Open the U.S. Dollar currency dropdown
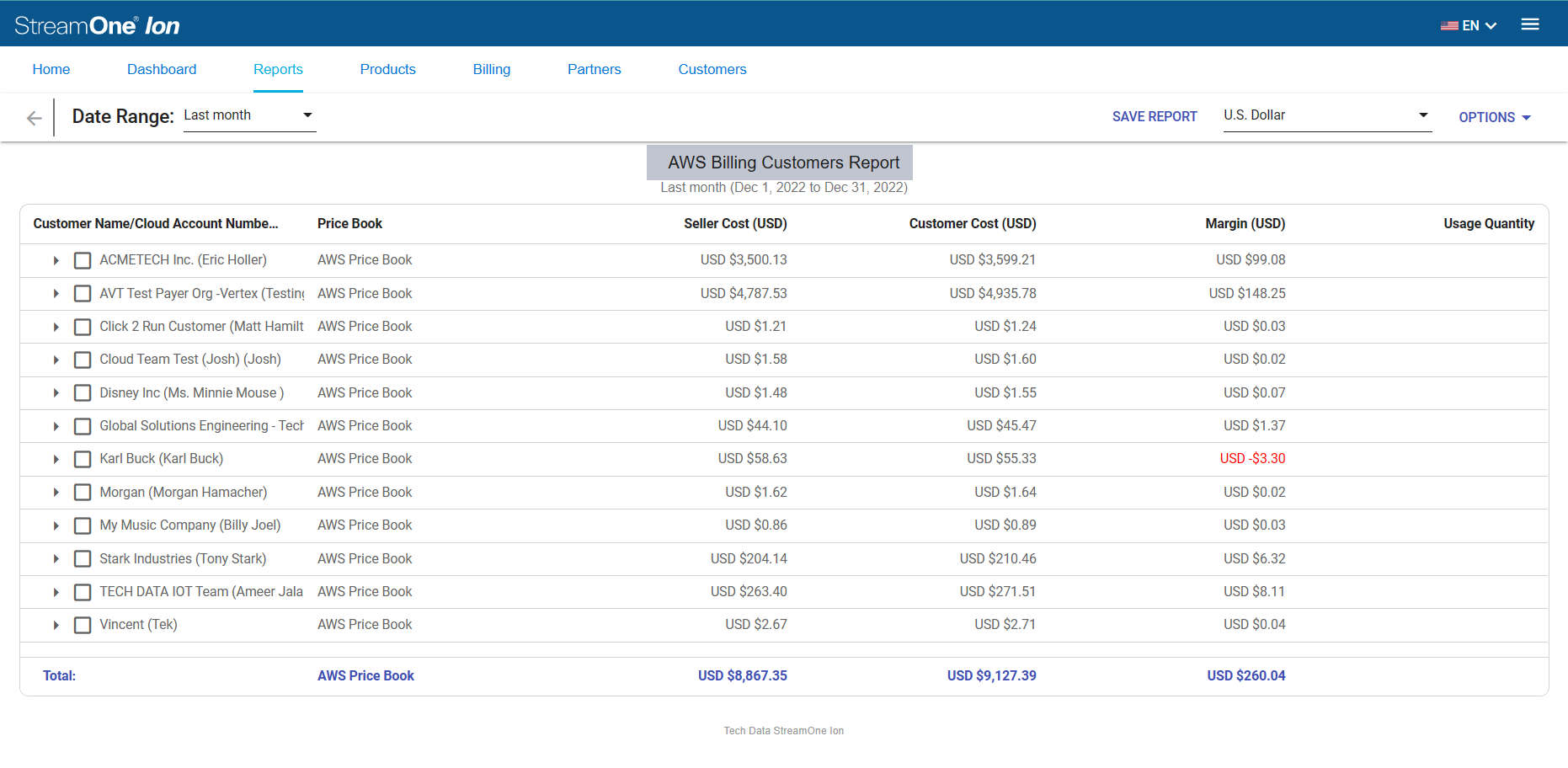This screenshot has height=768, width=1568. [x=1327, y=115]
